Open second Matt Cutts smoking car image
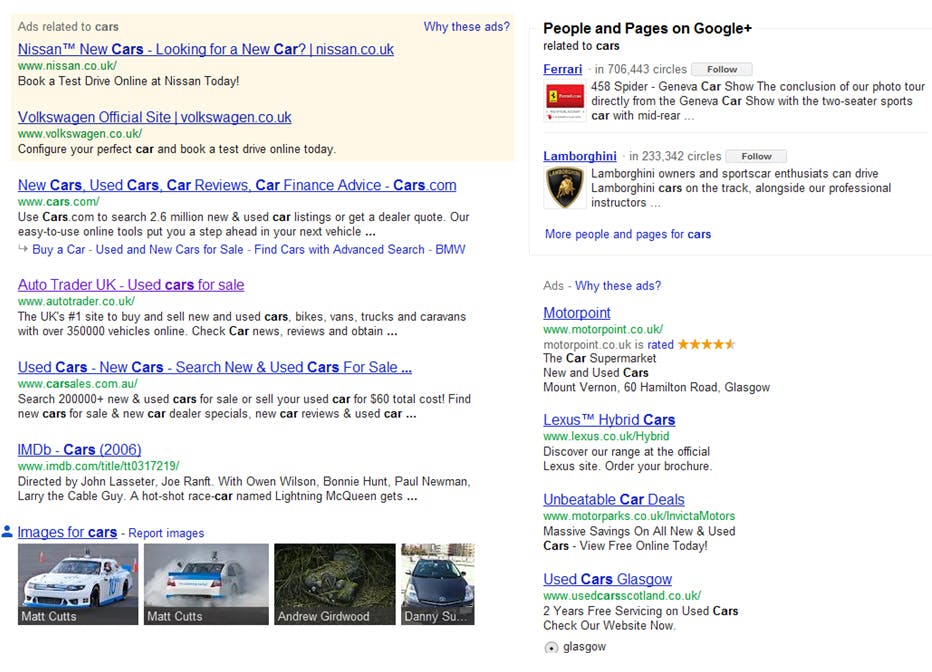This screenshot has height=672, width=932. click(206, 584)
